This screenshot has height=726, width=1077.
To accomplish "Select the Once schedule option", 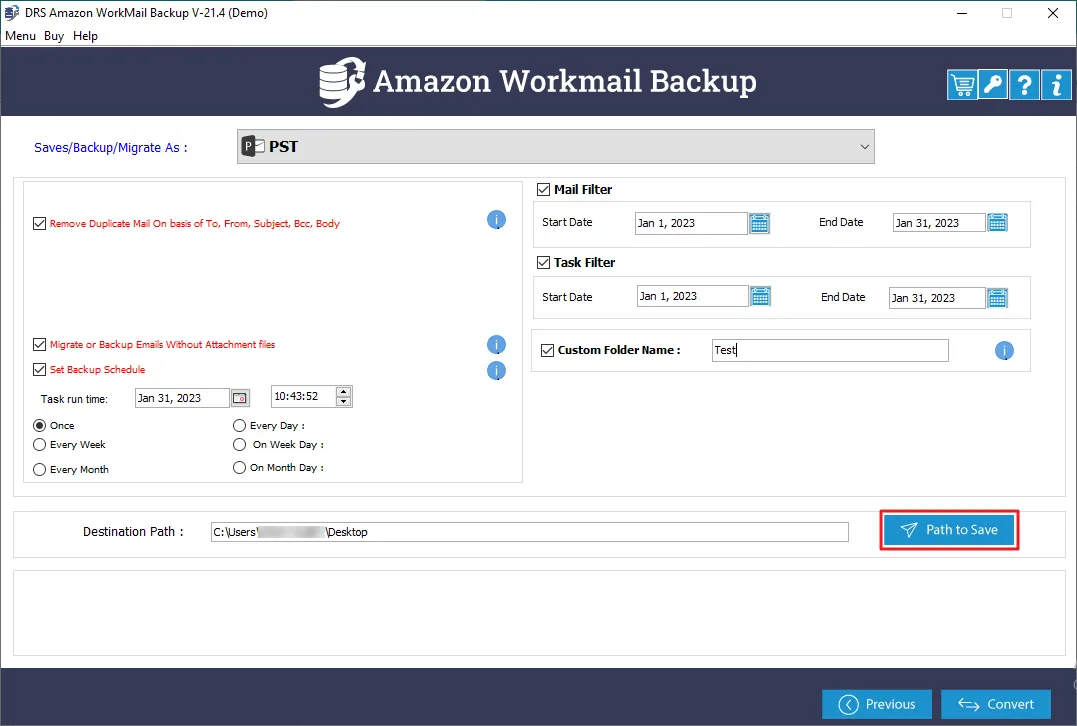I will pyautogui.click(x=40, y=426).
